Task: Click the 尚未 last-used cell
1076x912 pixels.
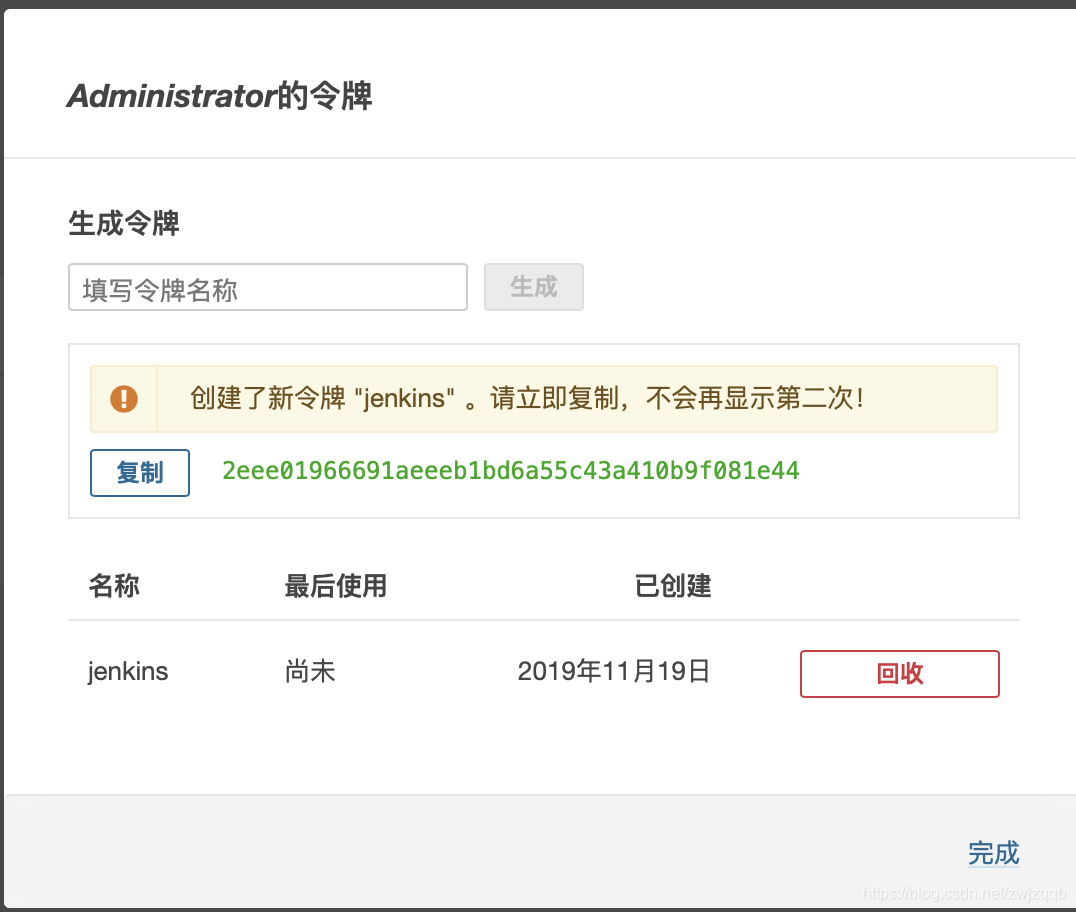Action: tap(310, 671)
